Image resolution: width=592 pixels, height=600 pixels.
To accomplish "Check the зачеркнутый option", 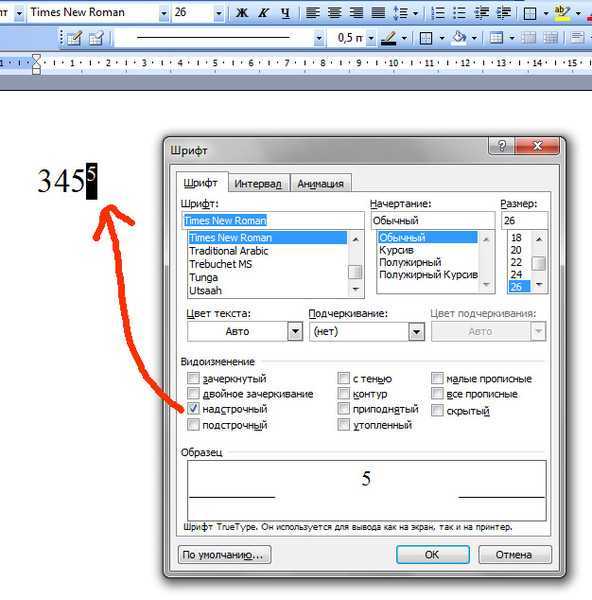I will [193, 378].
